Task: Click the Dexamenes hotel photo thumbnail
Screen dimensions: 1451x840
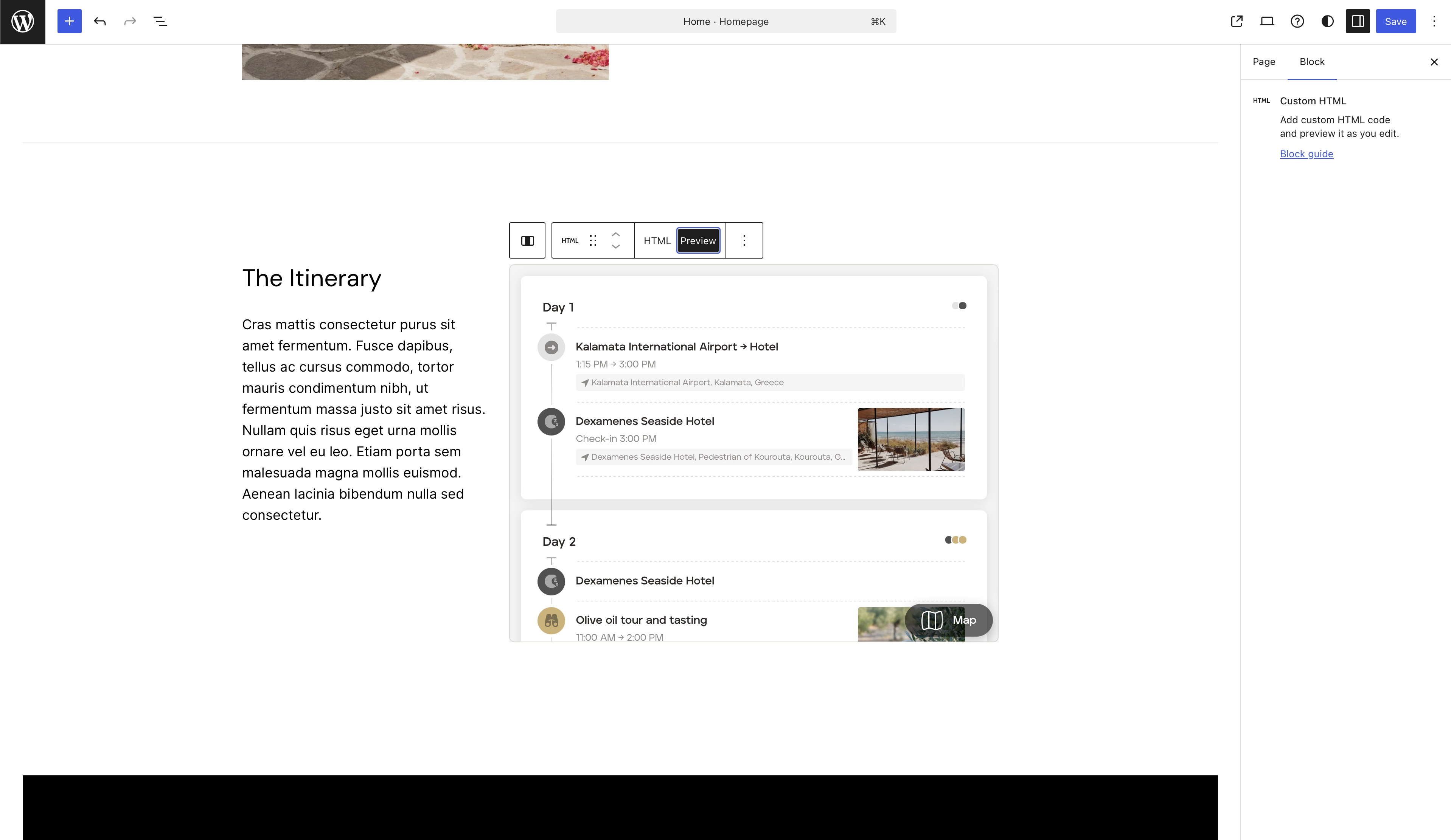Action: click(x=911, y=439)
